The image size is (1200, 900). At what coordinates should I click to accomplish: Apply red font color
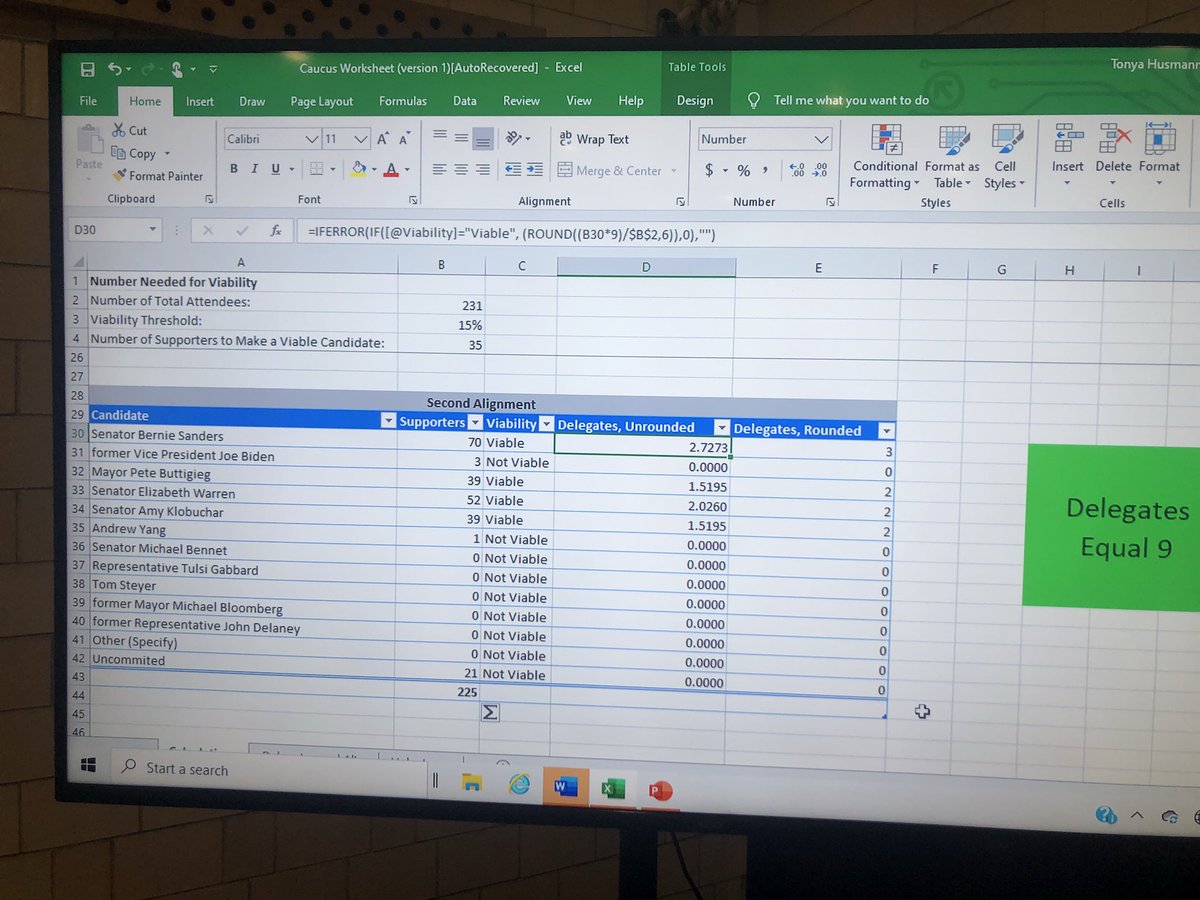point(392,170)
